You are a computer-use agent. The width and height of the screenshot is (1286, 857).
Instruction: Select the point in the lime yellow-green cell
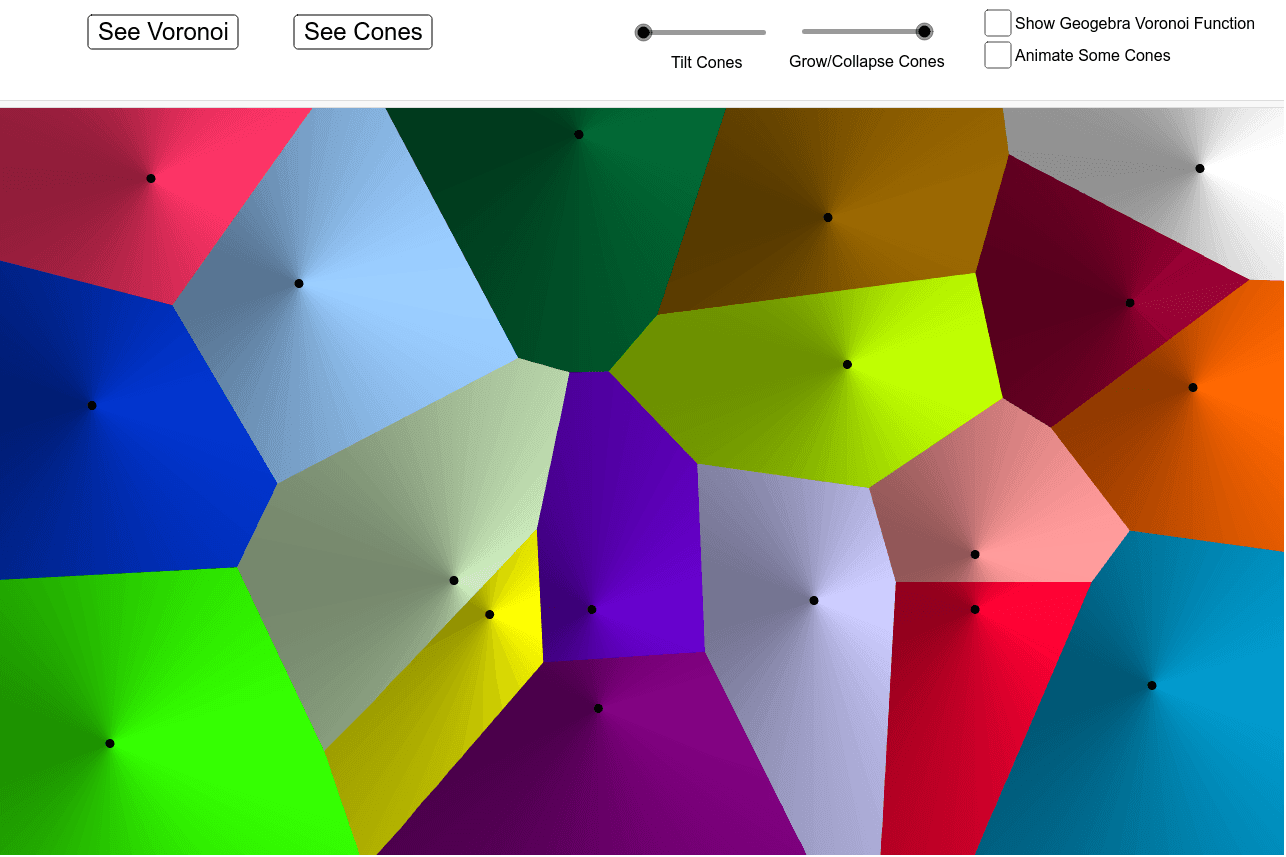[x=847, y=365]
